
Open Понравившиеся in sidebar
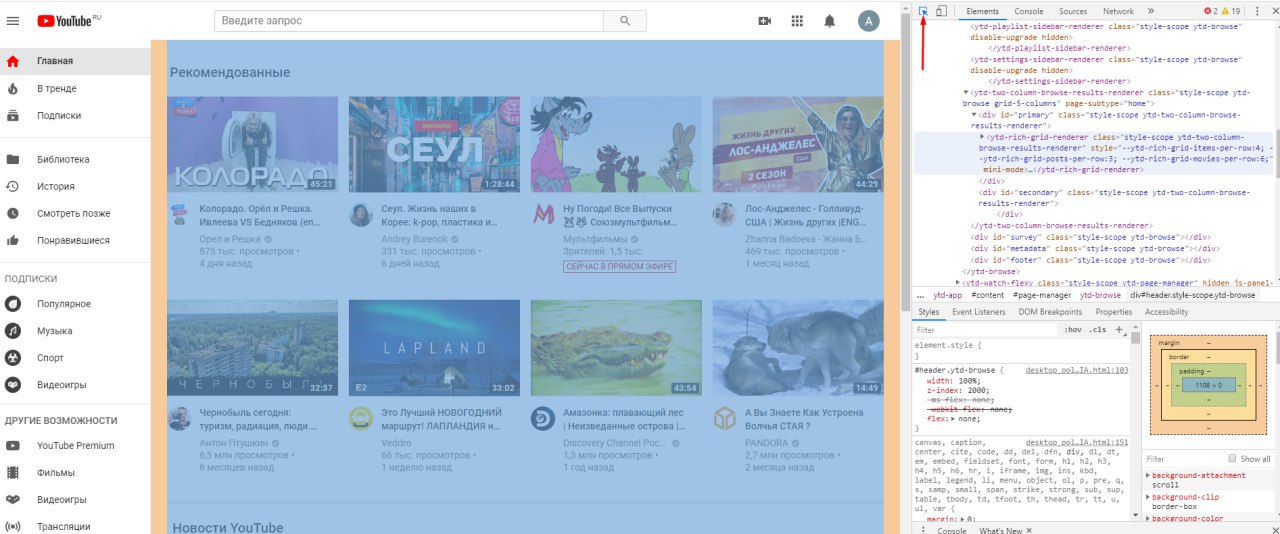click(x=75, y=240)
